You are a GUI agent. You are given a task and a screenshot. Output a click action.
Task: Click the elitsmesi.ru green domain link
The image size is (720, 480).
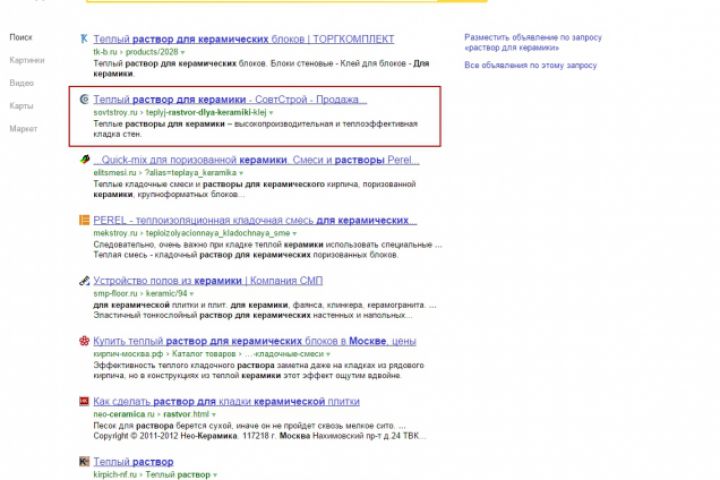pos(115,173)
